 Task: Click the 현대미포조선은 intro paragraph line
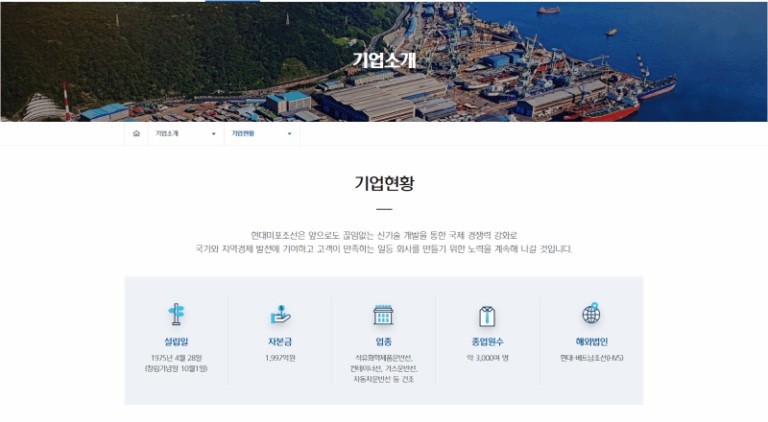384,235
